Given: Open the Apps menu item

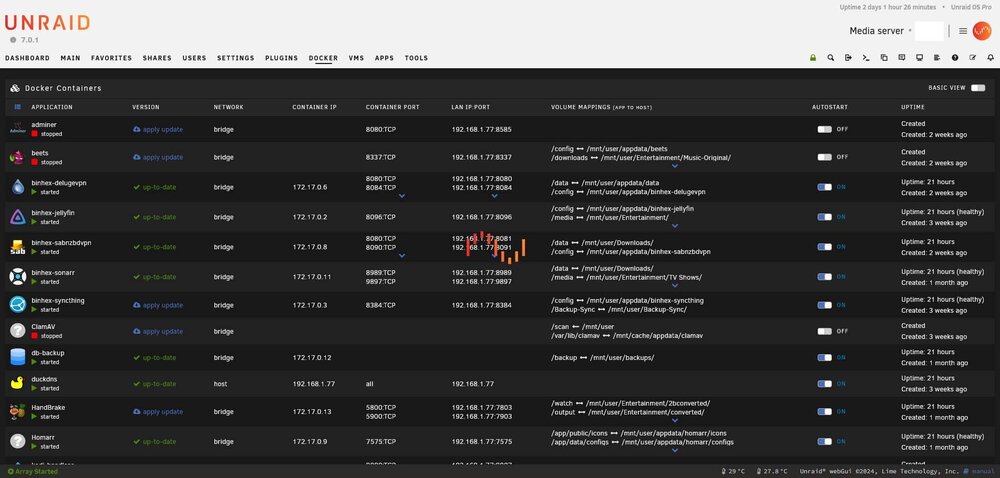Looking at the screenshot, I should [384, 58].
